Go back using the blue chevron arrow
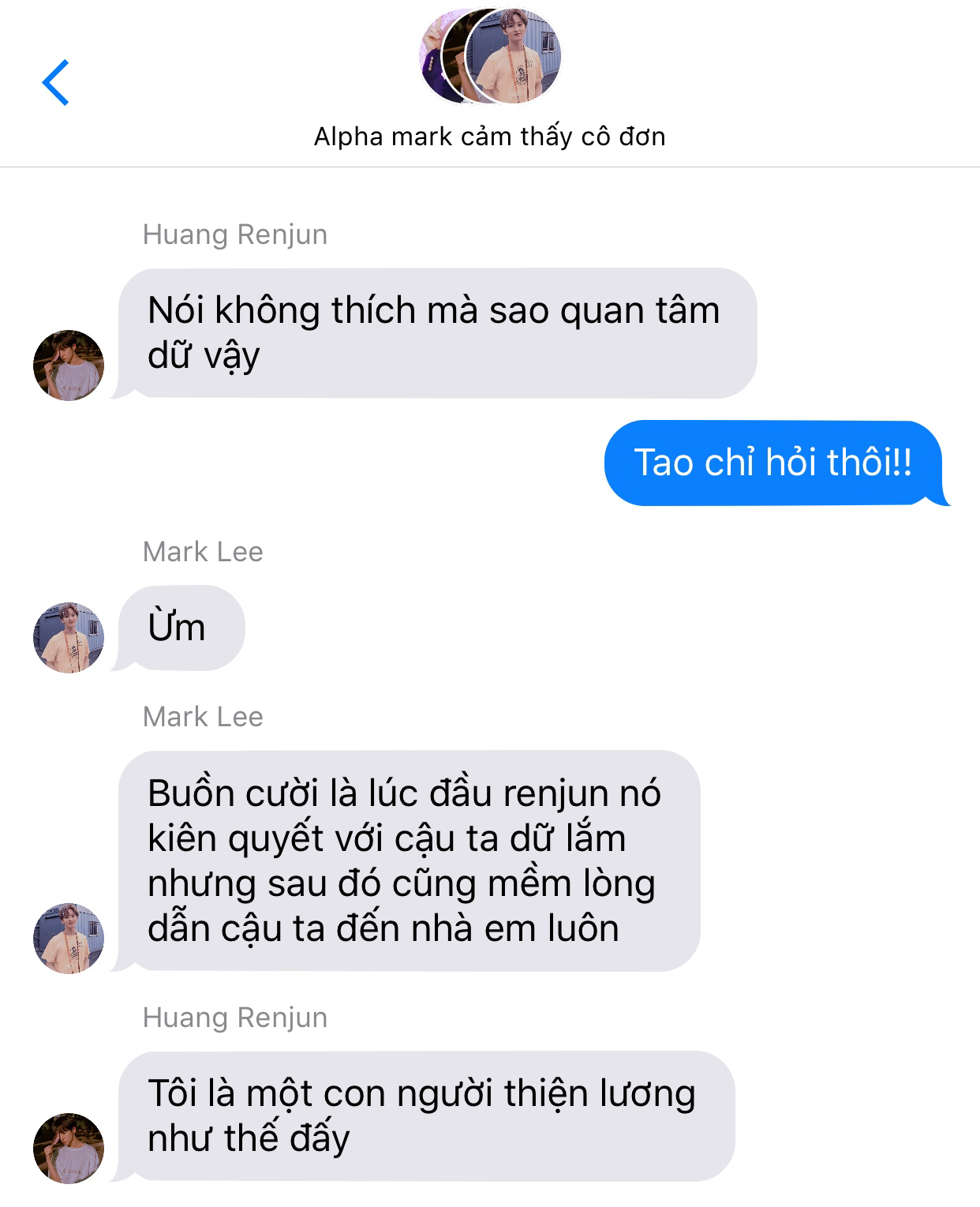Viewport: 980px width, 1207px height. click(x=55, y=82)
